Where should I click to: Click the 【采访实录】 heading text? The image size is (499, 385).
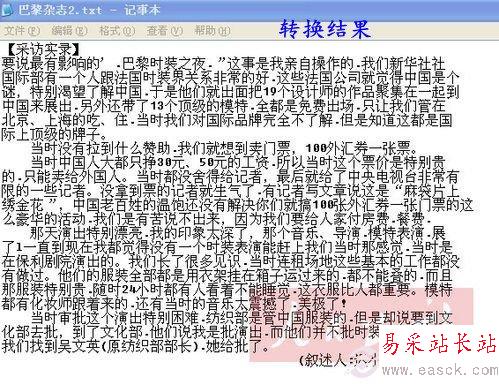tap(44, 49)
